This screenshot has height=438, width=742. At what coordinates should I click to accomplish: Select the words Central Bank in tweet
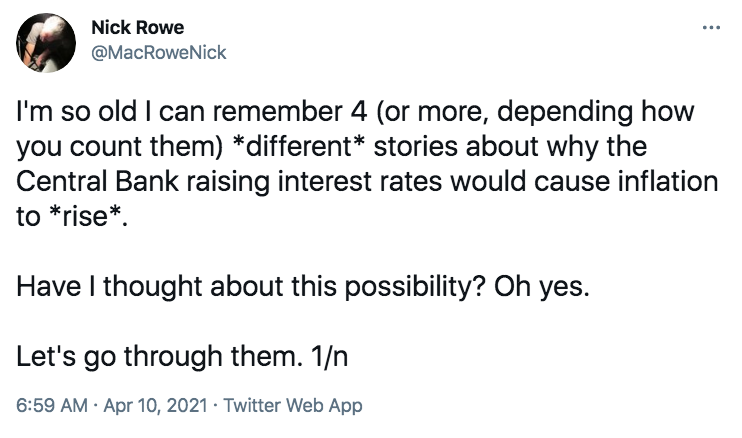[x=97, y=182]
